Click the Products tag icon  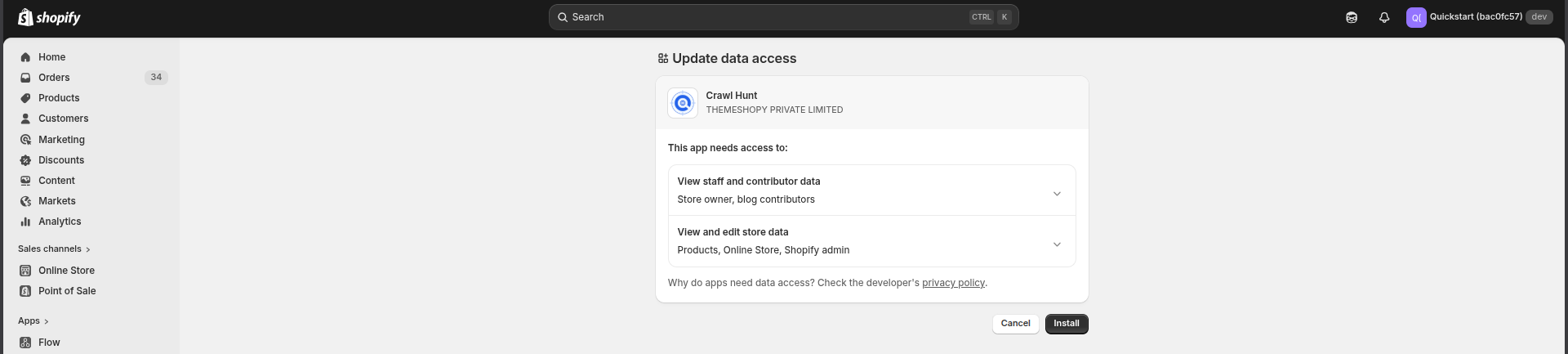coord(25,98)
